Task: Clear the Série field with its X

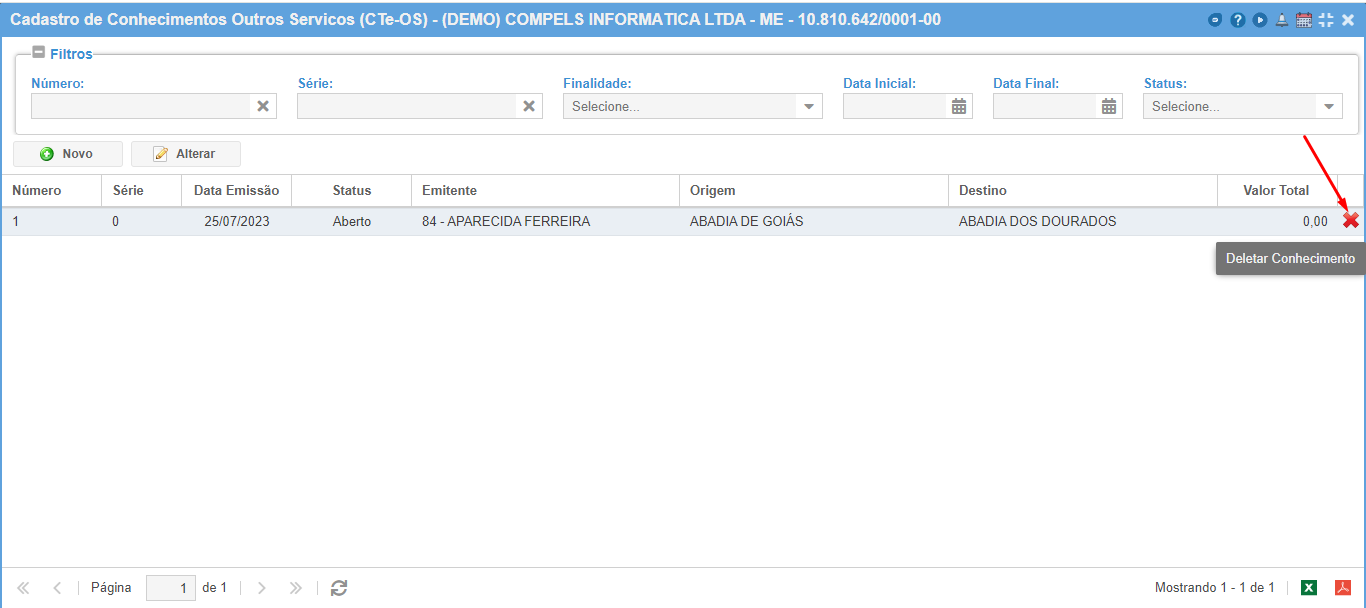Action: click(529, 106)
